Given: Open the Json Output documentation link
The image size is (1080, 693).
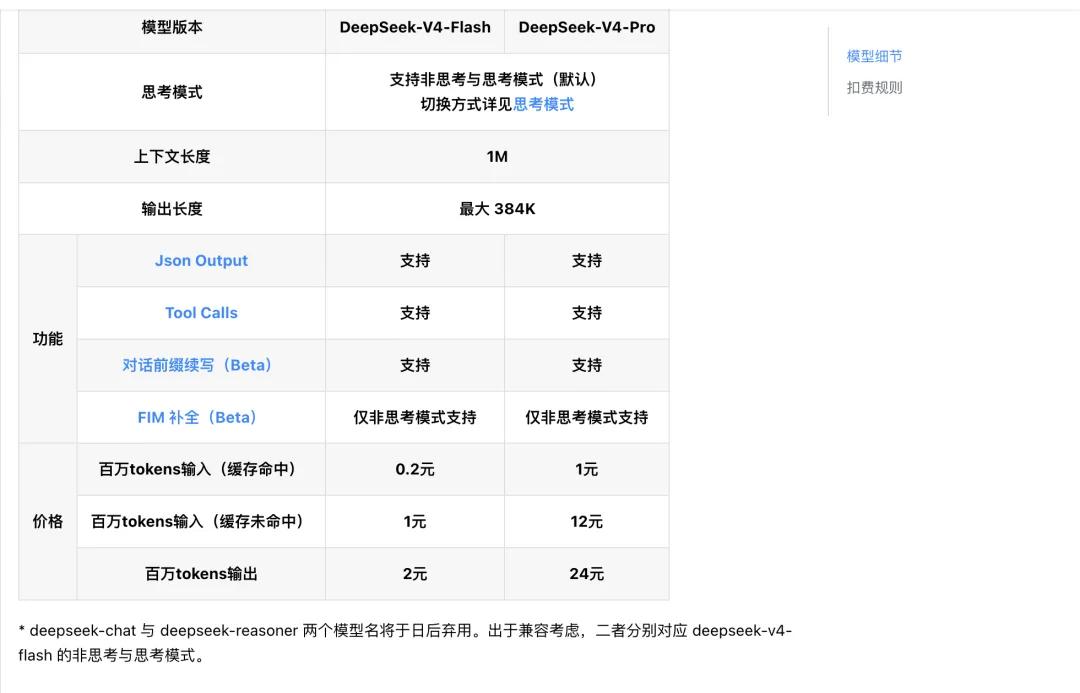Looking at the screenshot, I should tap(201, 260).
